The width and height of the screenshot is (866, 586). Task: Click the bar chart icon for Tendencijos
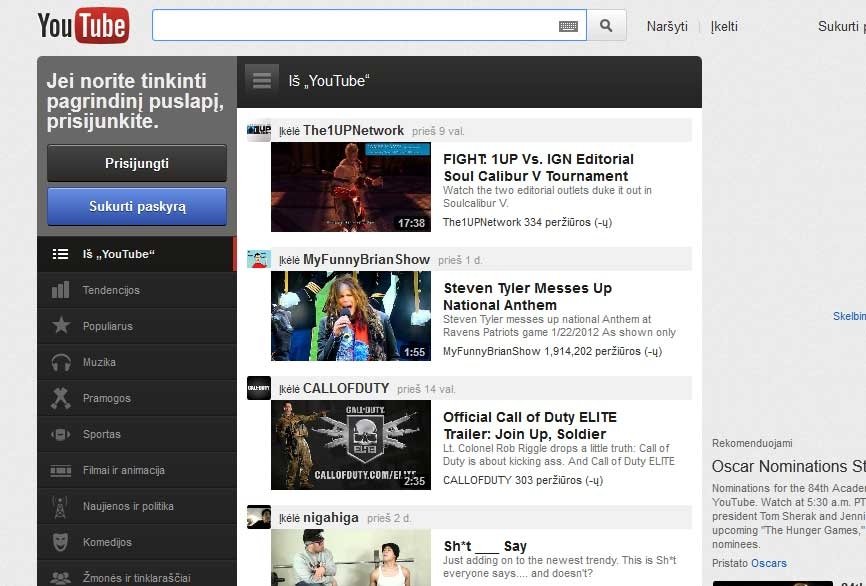(x=60, y=290)
